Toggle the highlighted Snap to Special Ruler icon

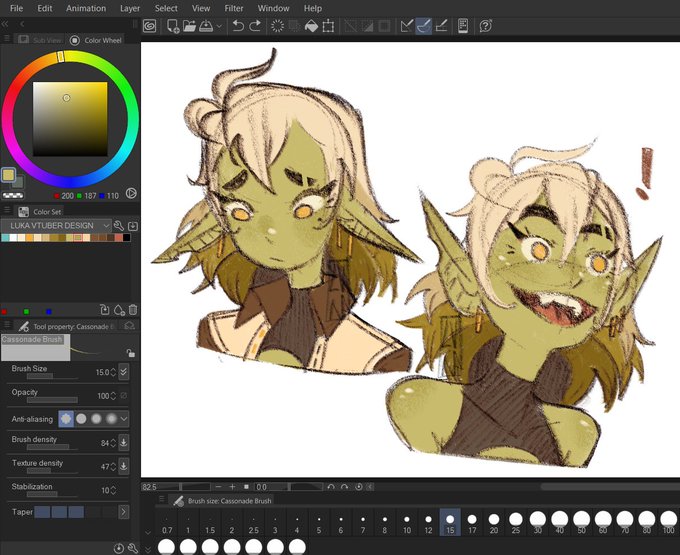pyautogui.click(x=424, y=26)
